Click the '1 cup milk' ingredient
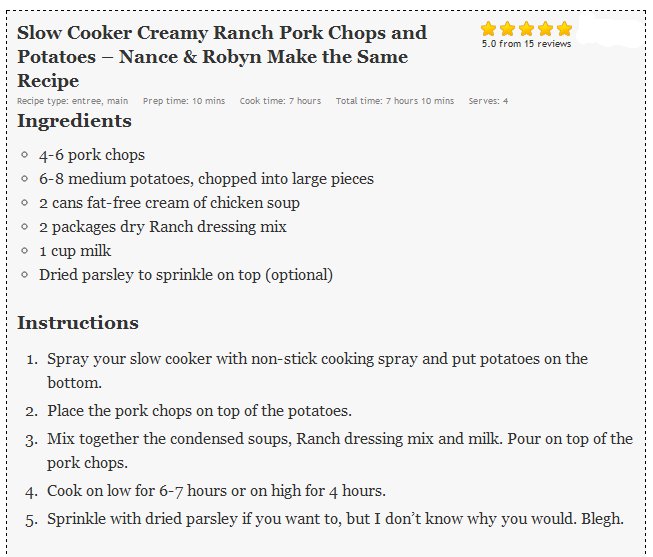 [x=75, y=251]
